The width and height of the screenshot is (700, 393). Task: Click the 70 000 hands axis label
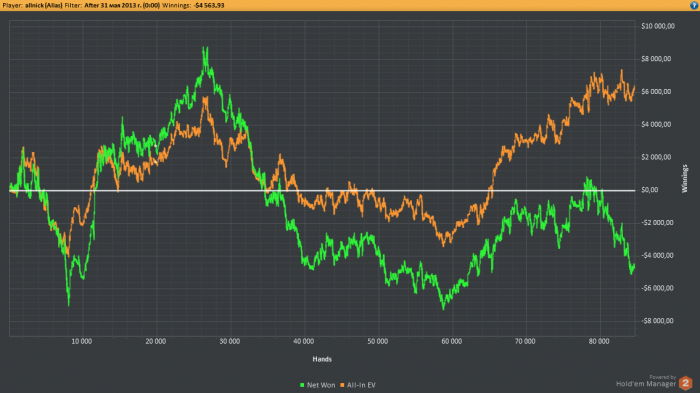tap(525, 341)
